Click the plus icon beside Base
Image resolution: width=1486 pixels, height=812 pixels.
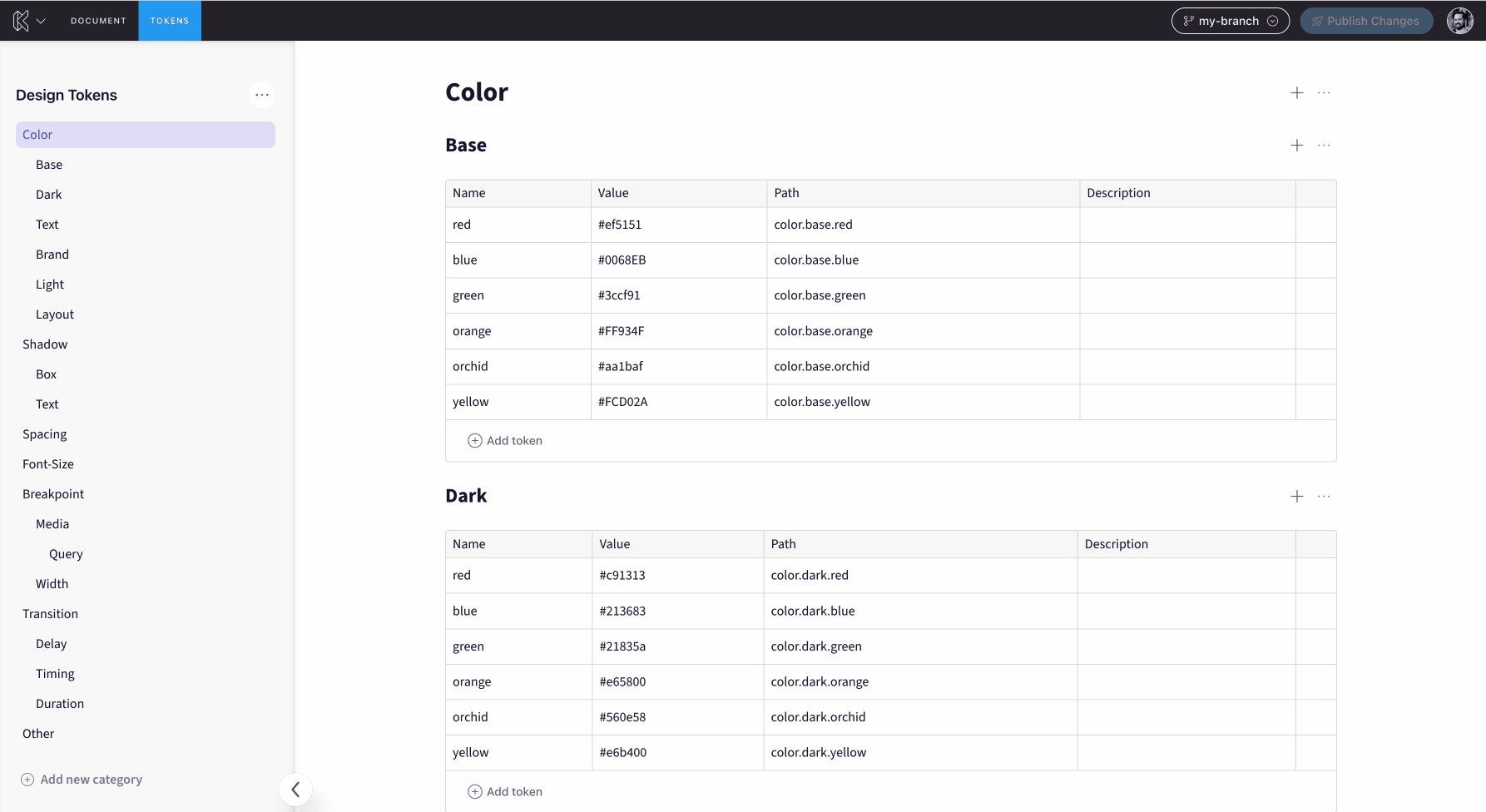pyautogui.click(x=1296, y=145)
